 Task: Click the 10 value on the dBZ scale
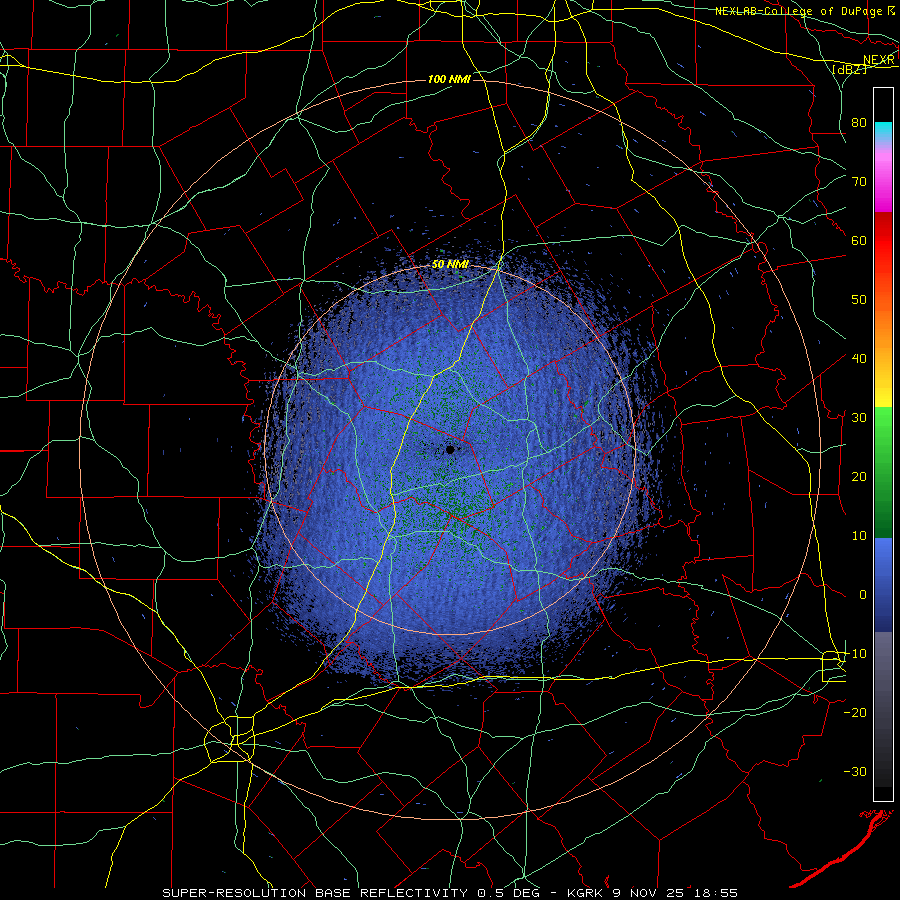point(859,536)
